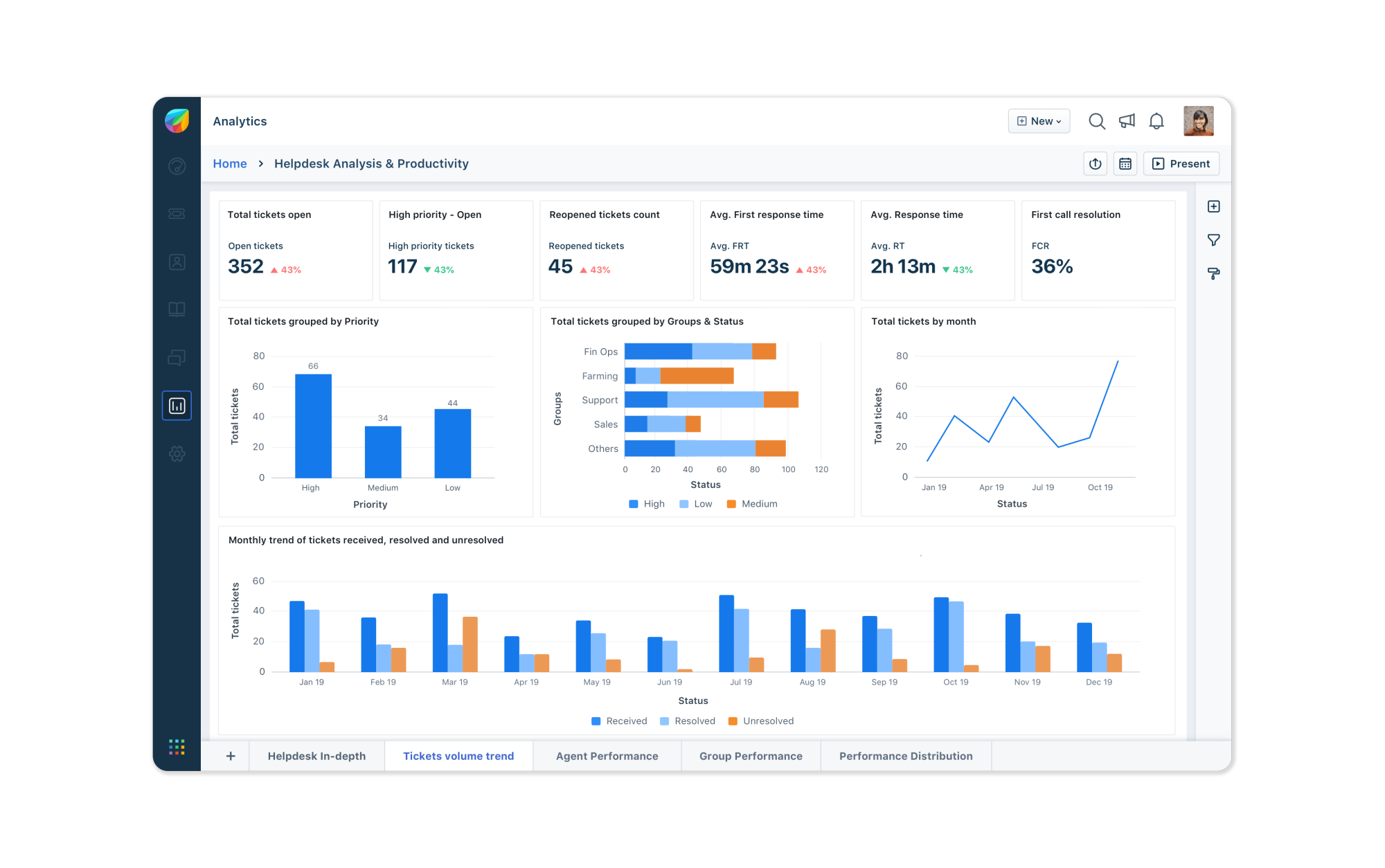The width and height of the screenshot is (1385, 868).
Task: Open Notifications via the bell icon
Action: [x=1156, y=120]
